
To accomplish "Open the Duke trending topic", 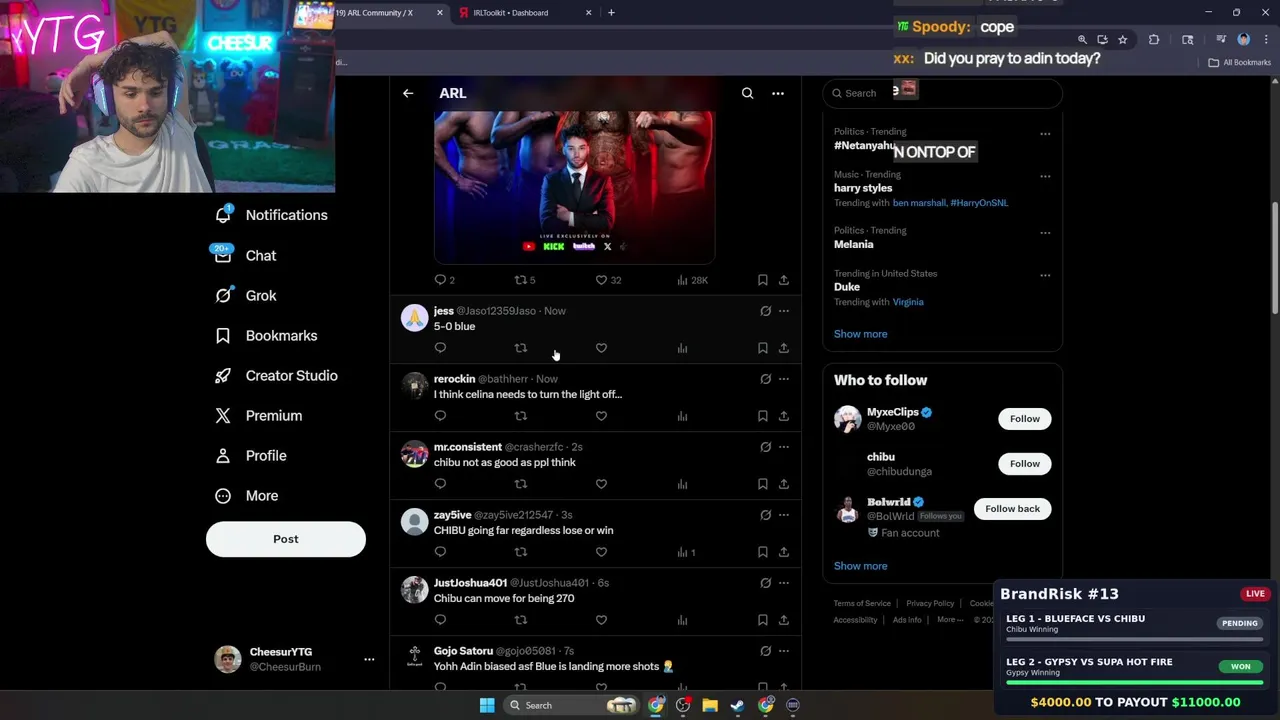I will tap(847, 287).
